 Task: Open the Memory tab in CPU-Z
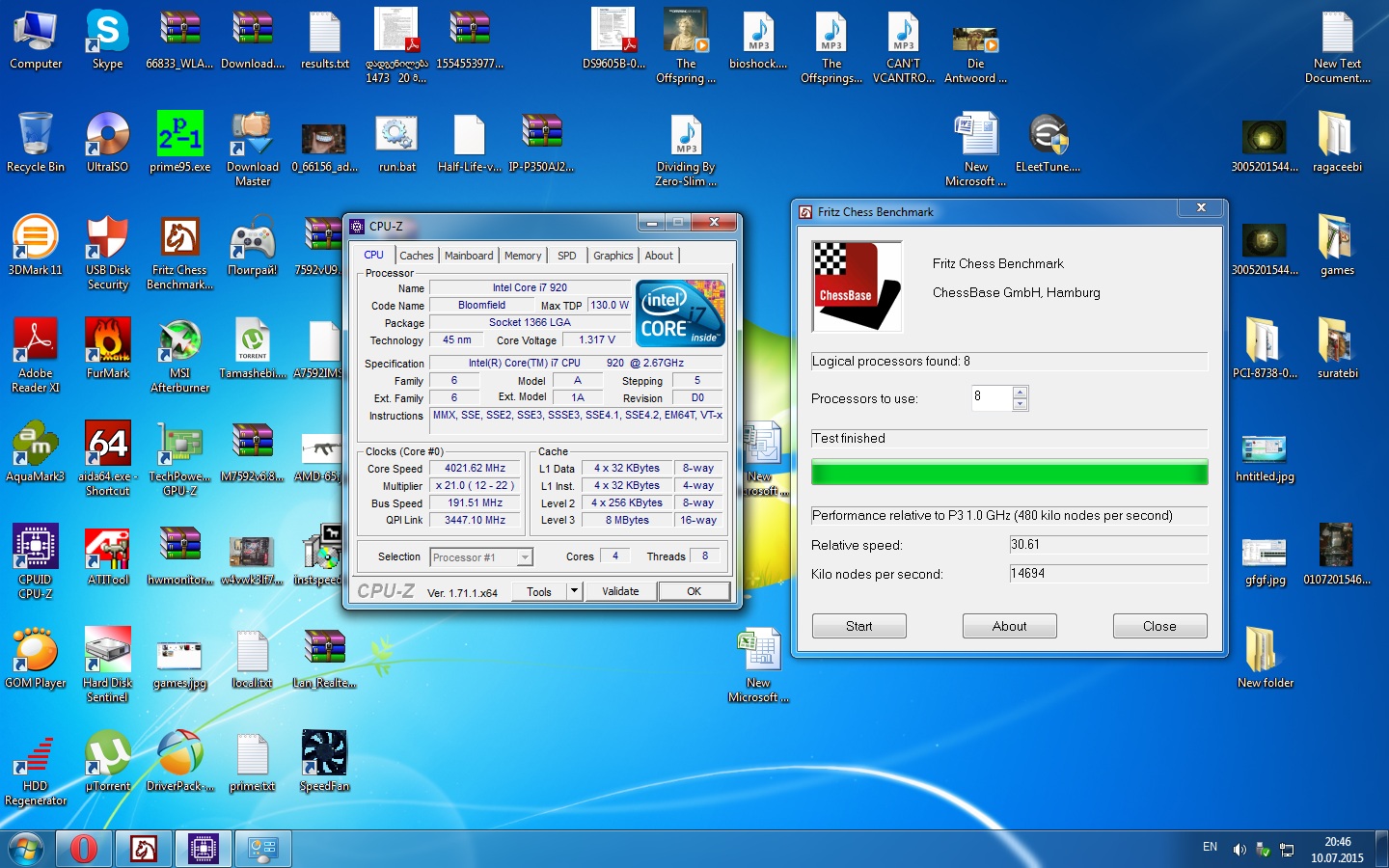pyautogui.click(x=523, y=256)
